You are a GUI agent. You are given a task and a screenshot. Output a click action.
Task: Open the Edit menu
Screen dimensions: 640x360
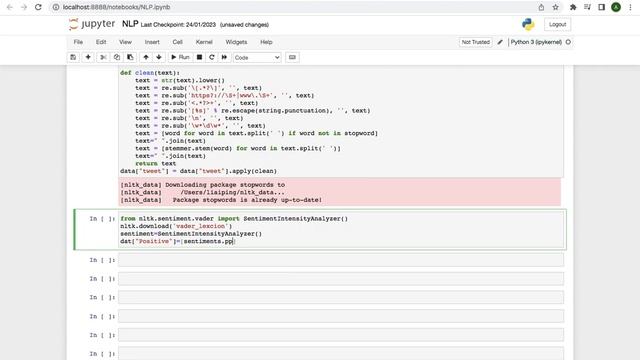(x=101, y=42)
